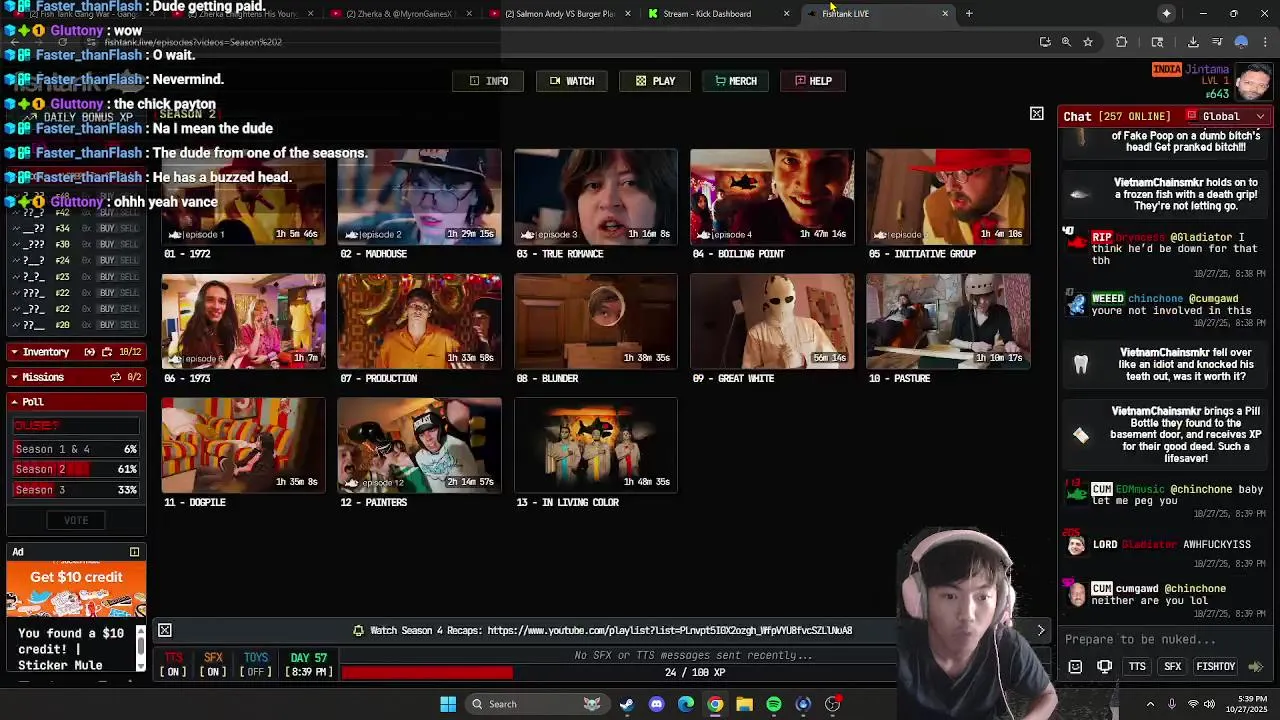Image resolution: width=1280 pixels, height=720 pixels.
Task: Click the Missions refresh icon
Action: pos(115,377)
